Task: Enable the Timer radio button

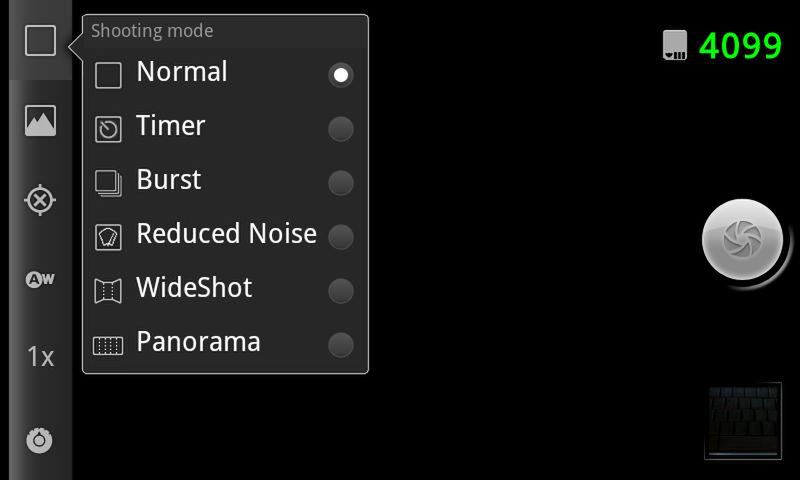Action: (341, 129)
